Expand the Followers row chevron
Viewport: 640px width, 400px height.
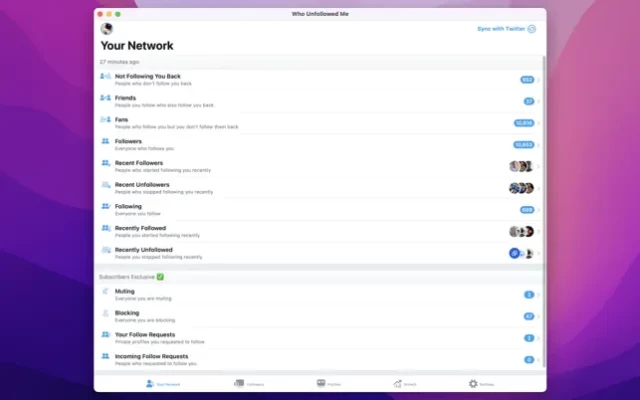pyautogui.click(x=539, y=145)
